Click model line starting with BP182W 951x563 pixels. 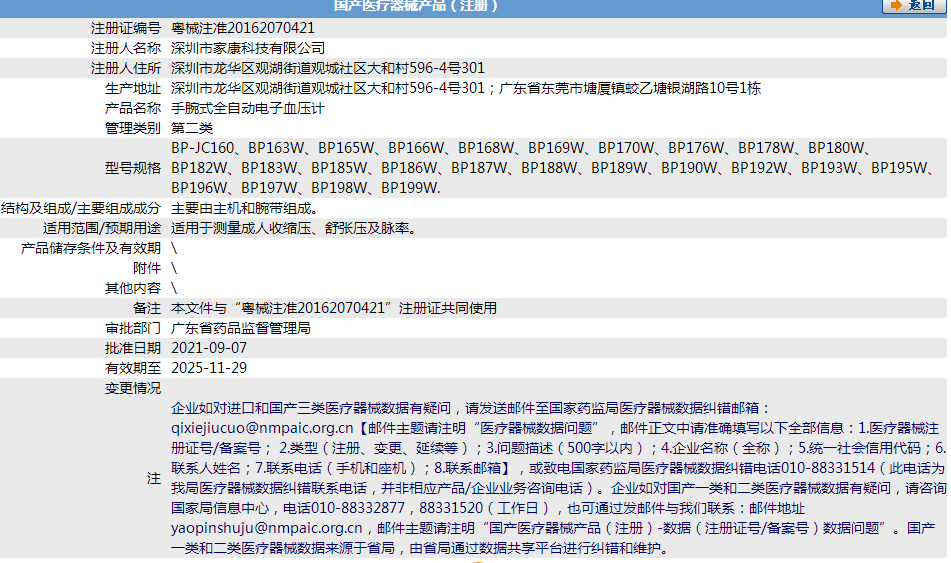coord(554,168)
